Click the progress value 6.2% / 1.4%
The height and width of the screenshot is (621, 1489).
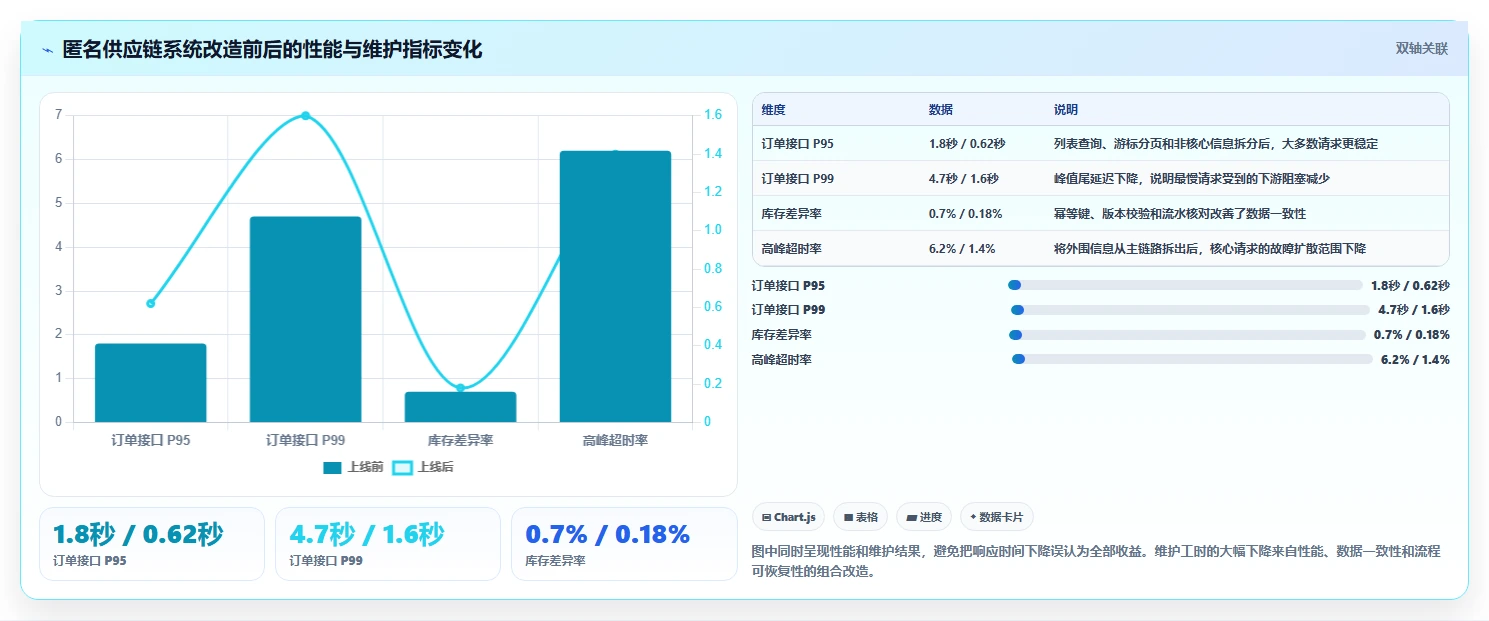click(x=1415, y=359)
